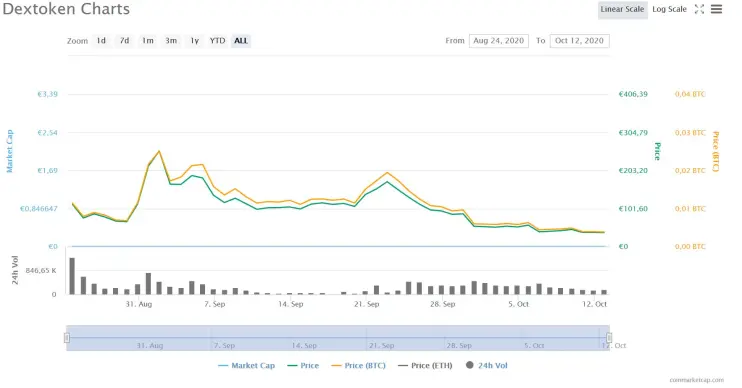Click the €406,39 price axis label
Image resolution: width=742 pixels, height=388 pixels.
[633, 94]
